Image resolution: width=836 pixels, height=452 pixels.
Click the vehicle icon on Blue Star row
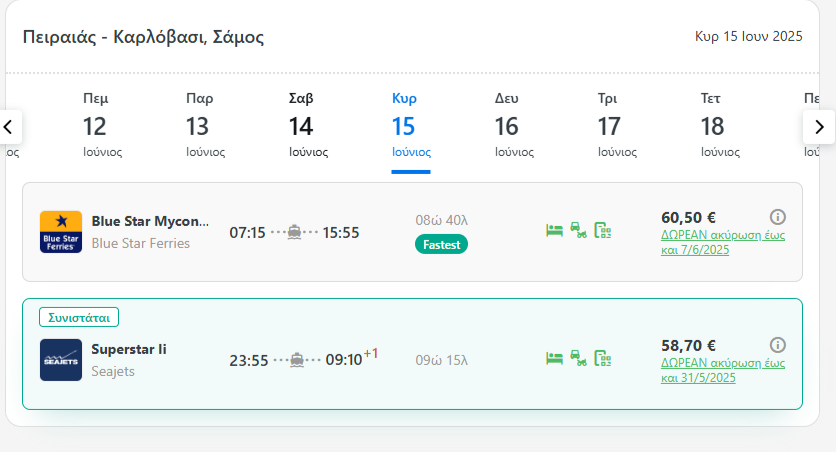pos(578,231)
